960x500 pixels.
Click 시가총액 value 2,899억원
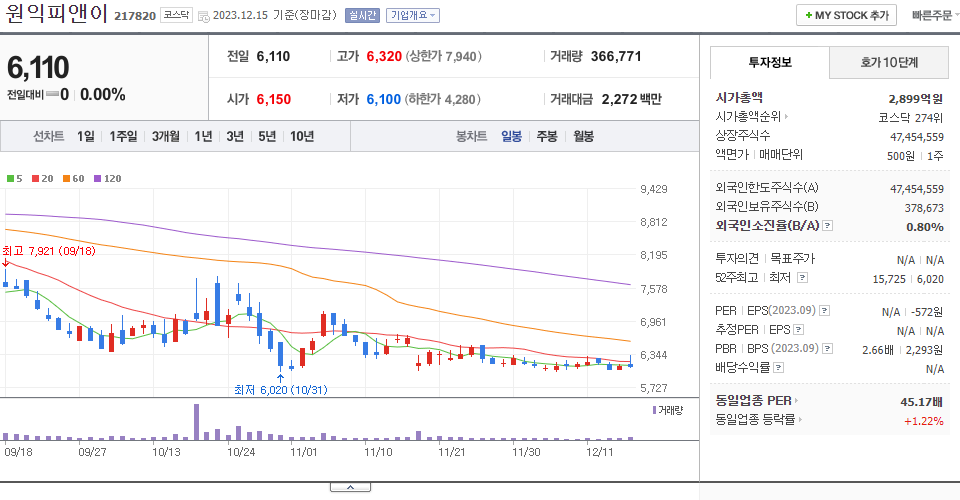[x=915, y=99]
